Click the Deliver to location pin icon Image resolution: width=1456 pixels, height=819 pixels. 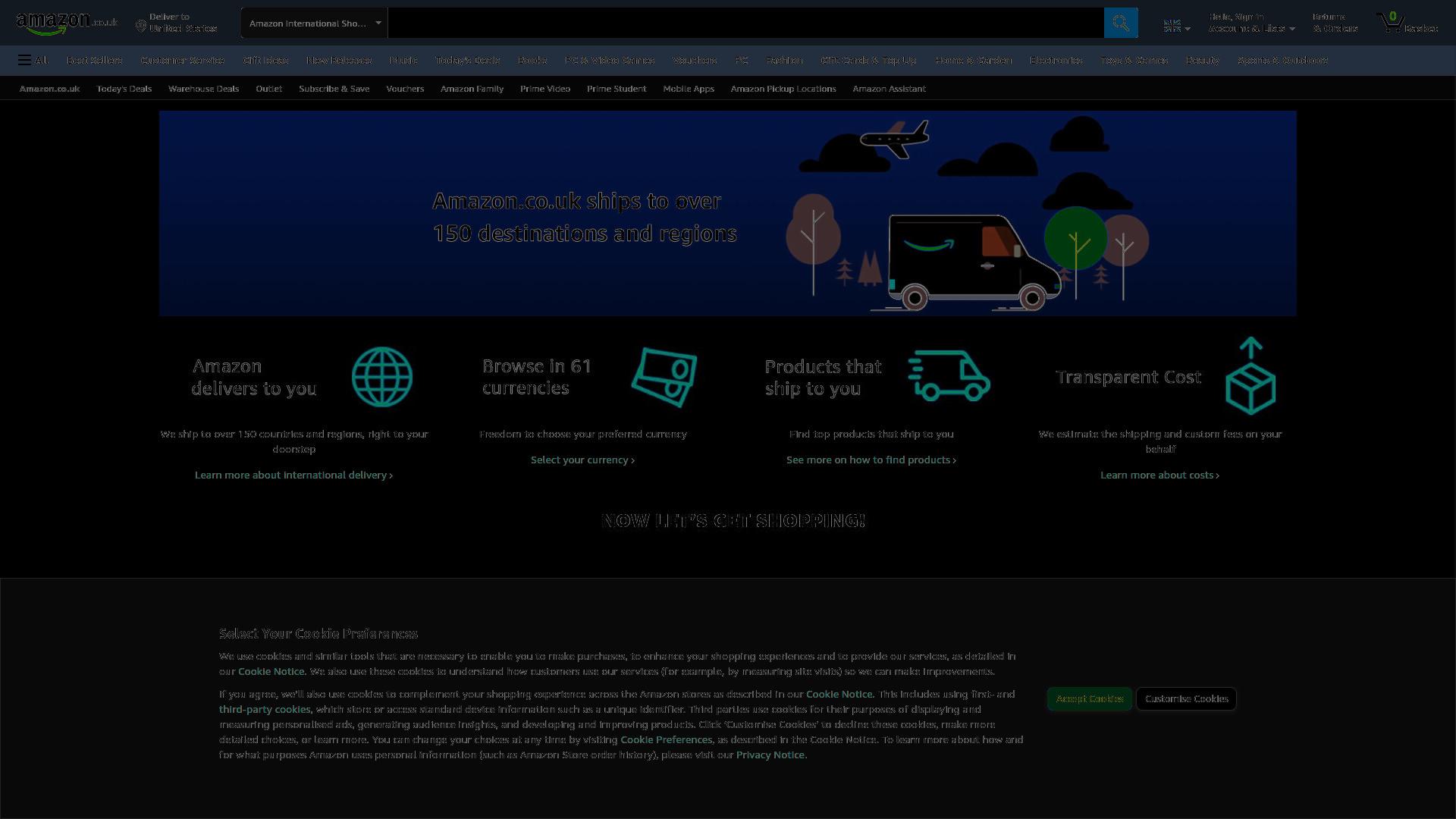(140, 27)
